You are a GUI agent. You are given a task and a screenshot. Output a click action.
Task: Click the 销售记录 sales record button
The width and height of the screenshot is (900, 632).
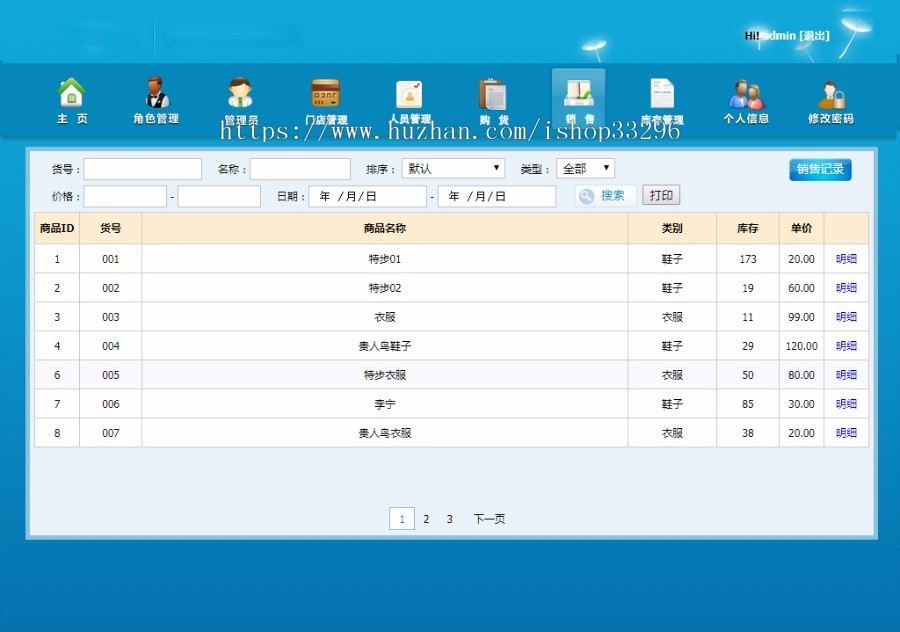820,169
